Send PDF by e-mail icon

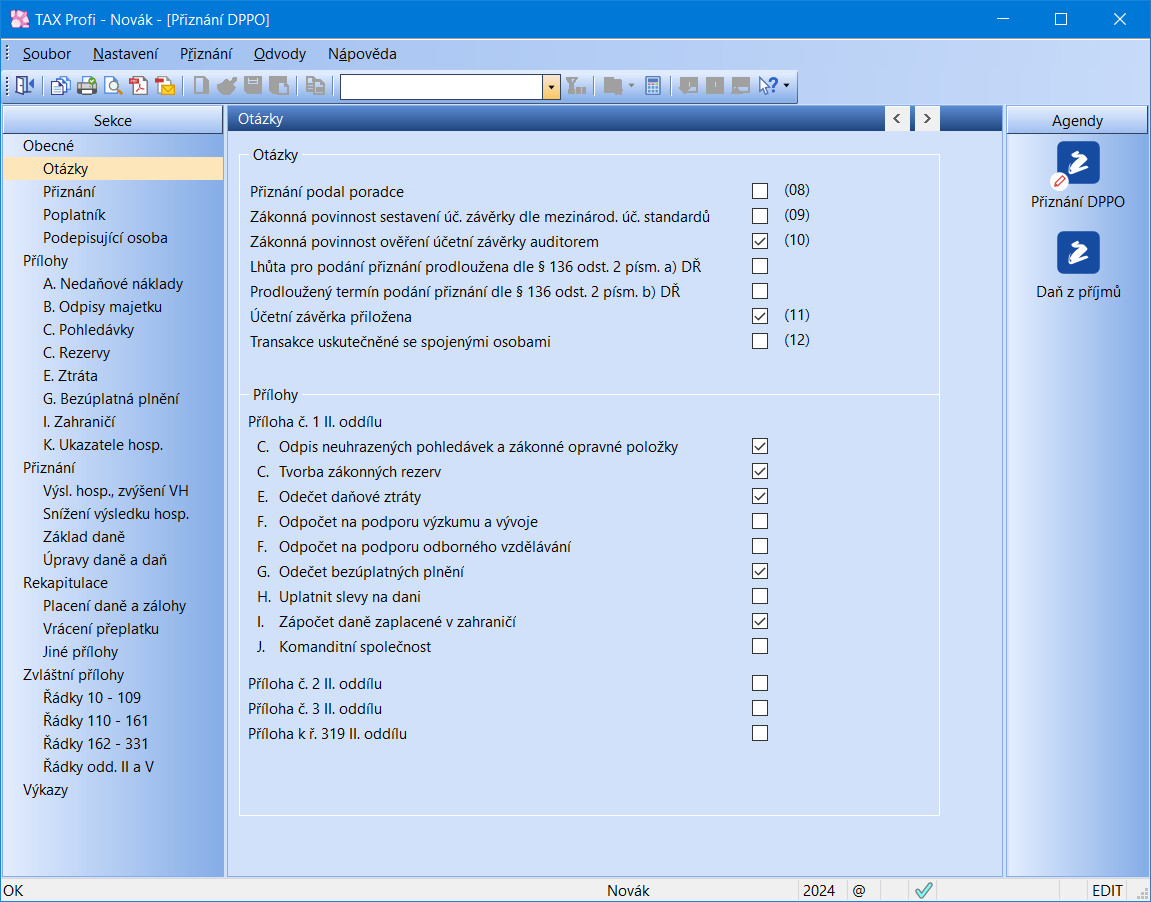[x=165, y=86]
